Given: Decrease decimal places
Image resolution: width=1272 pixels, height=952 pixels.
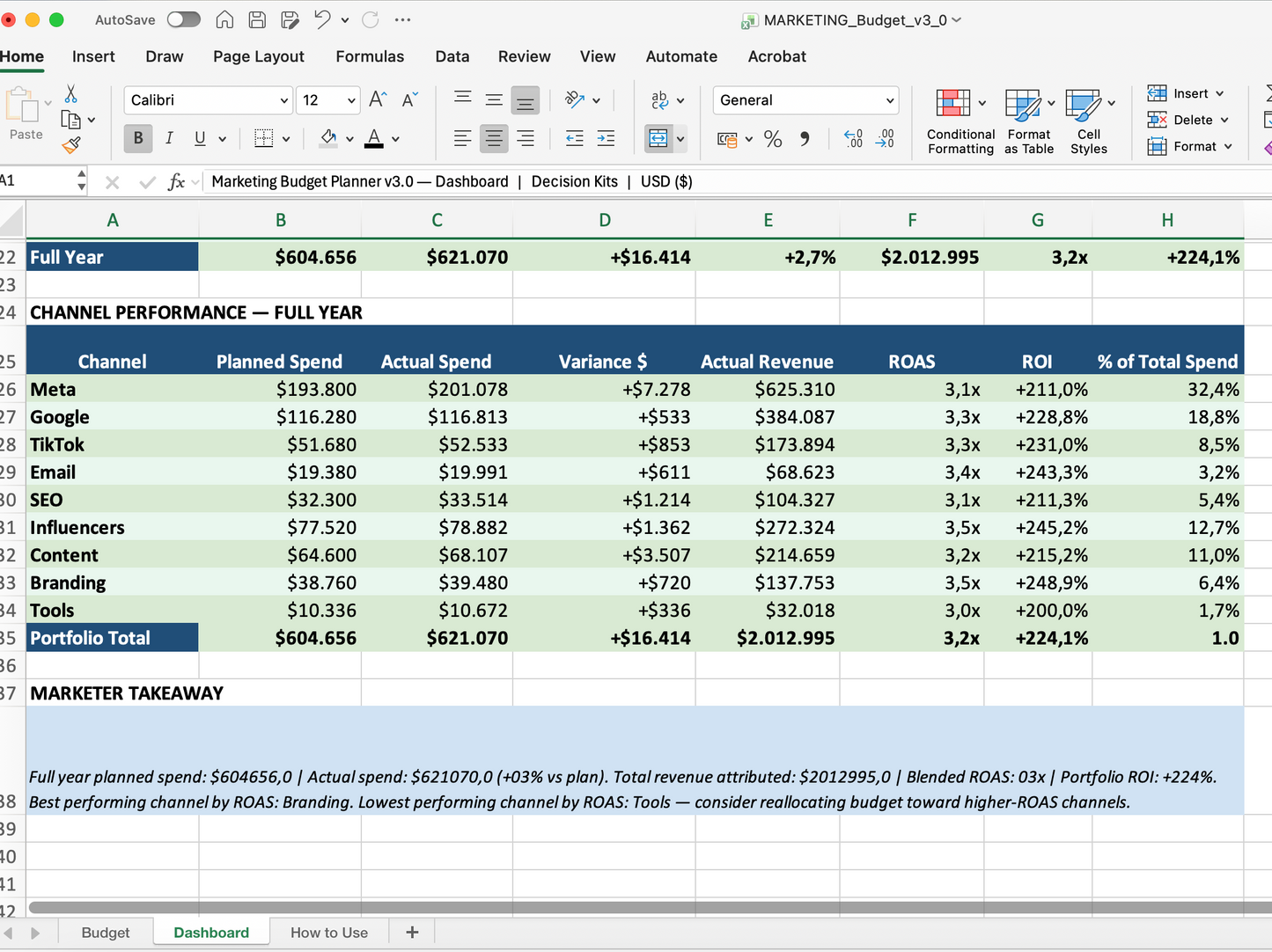Looking at the screenshot, I should click(885, 138).
